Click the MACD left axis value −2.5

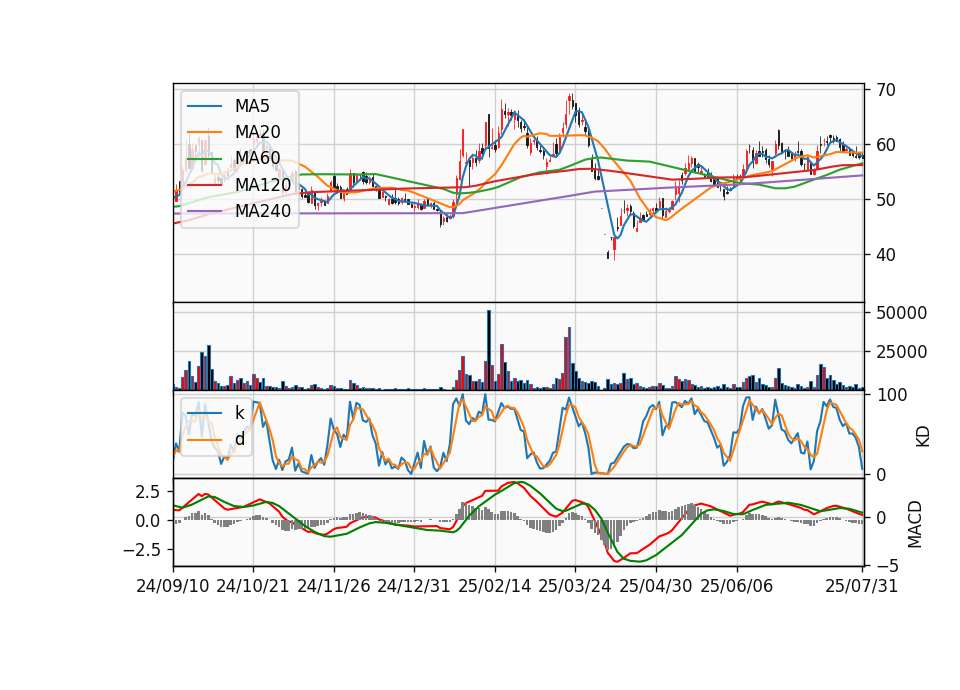(x=141, y=550)
